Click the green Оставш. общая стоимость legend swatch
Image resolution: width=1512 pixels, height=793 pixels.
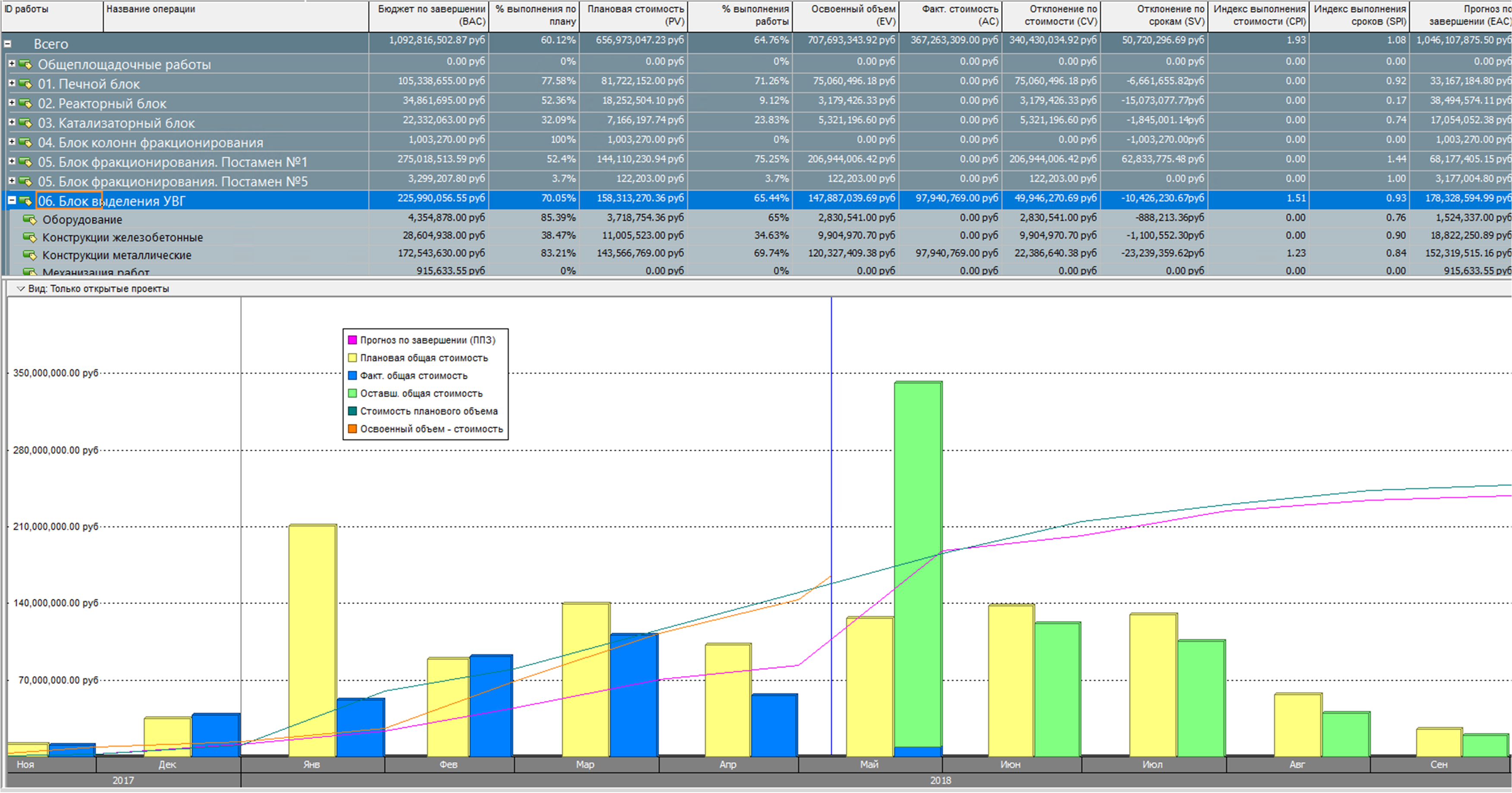[352, 393]
